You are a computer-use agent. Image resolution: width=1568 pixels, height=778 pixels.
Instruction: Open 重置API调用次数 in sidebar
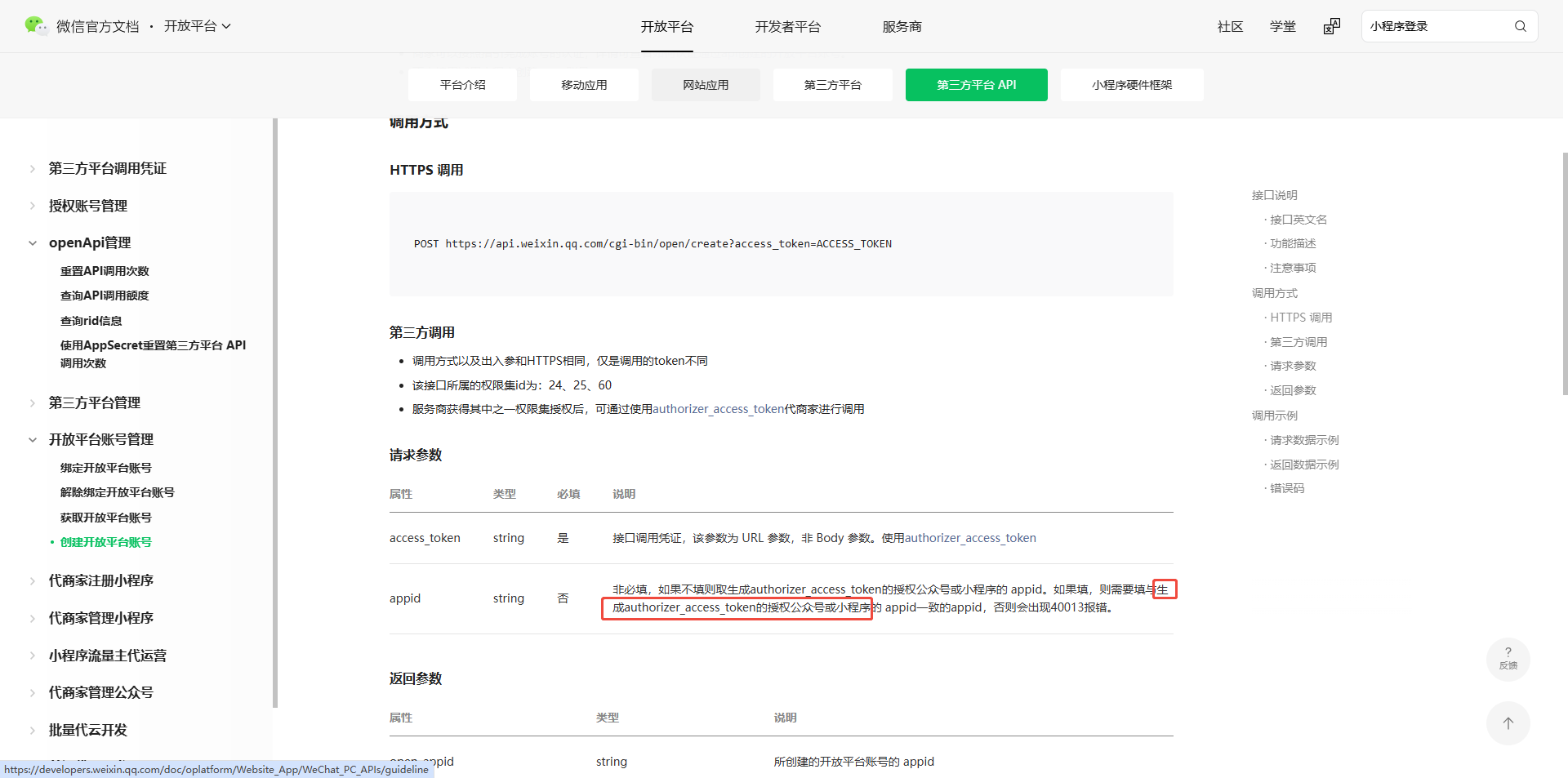105,271
